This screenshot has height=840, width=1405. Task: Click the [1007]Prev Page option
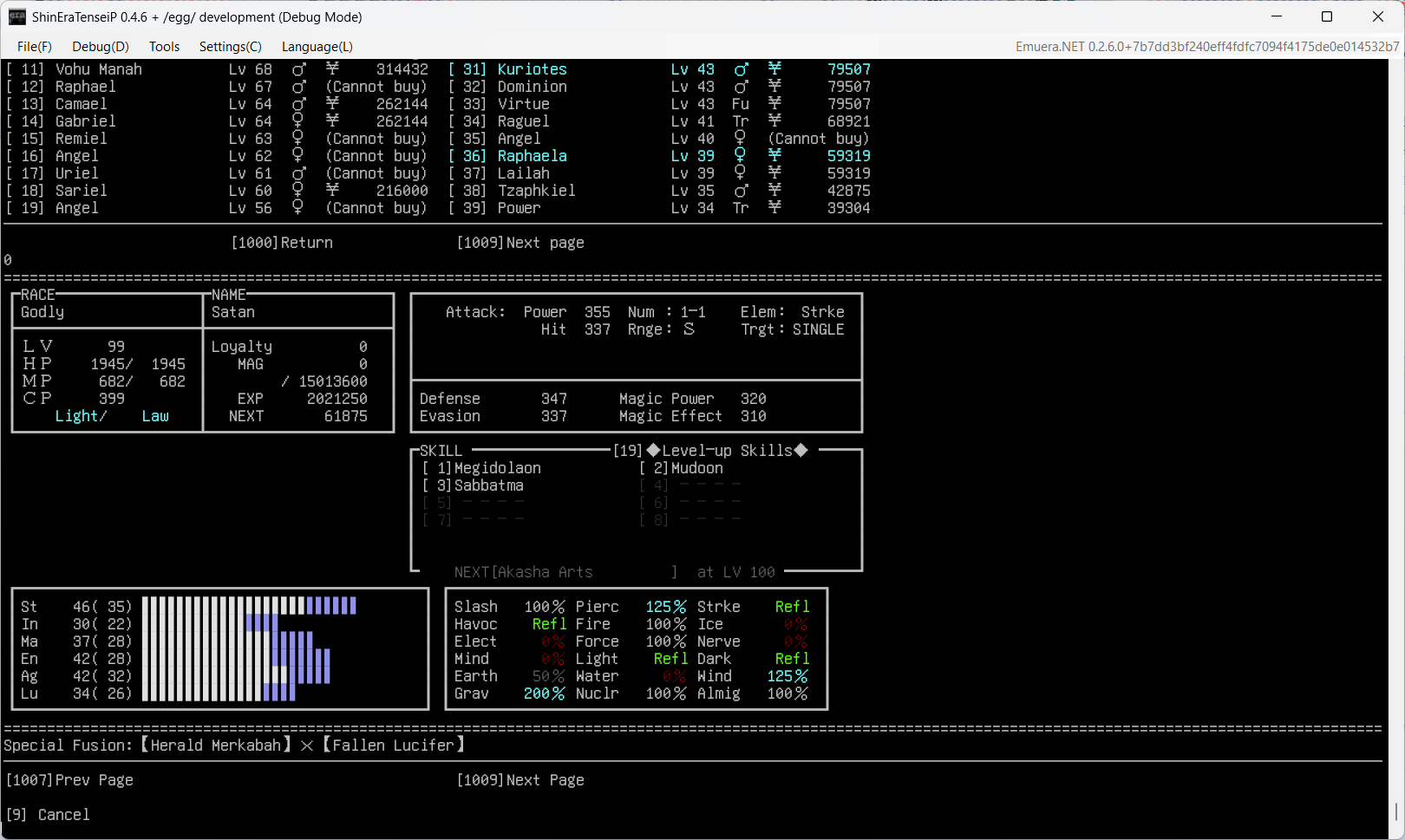(x=69, y=780)
